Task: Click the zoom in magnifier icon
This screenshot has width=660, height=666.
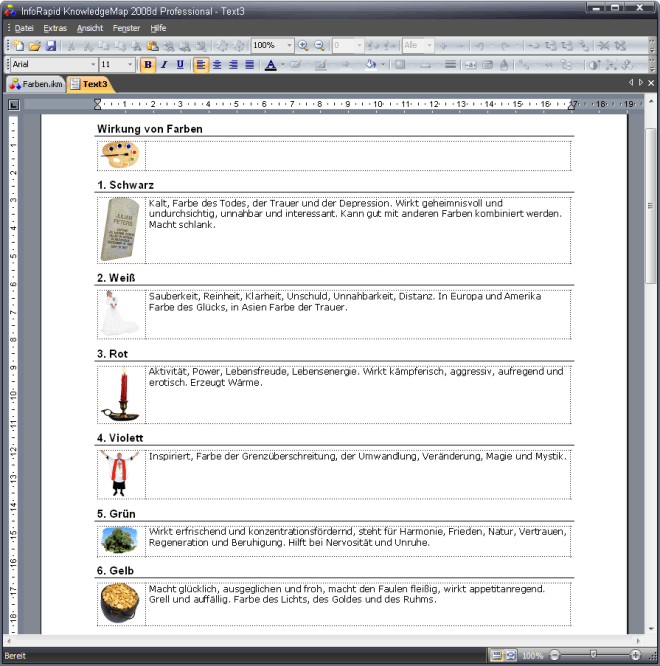Action: coord(304,46)
